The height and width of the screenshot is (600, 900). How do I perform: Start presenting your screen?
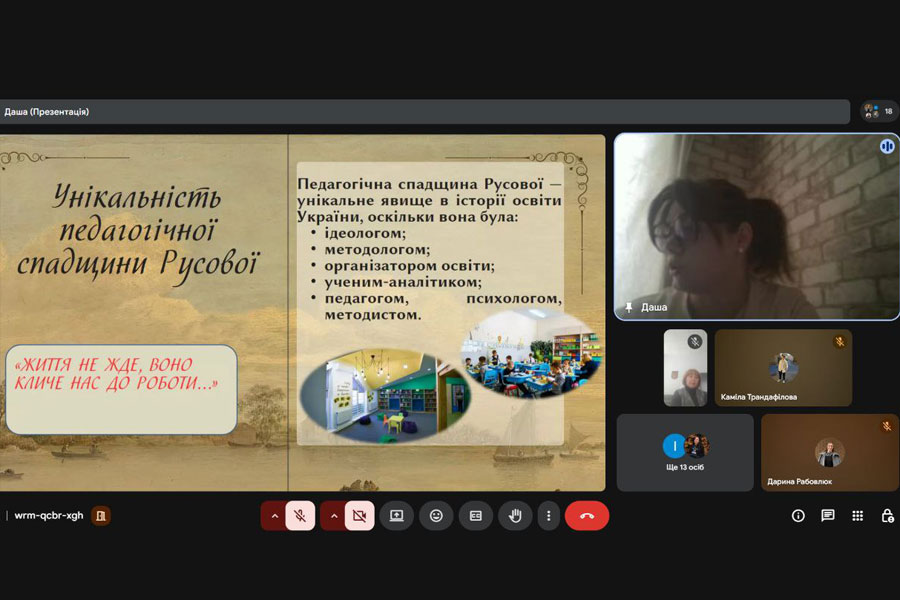coord(397,516)
